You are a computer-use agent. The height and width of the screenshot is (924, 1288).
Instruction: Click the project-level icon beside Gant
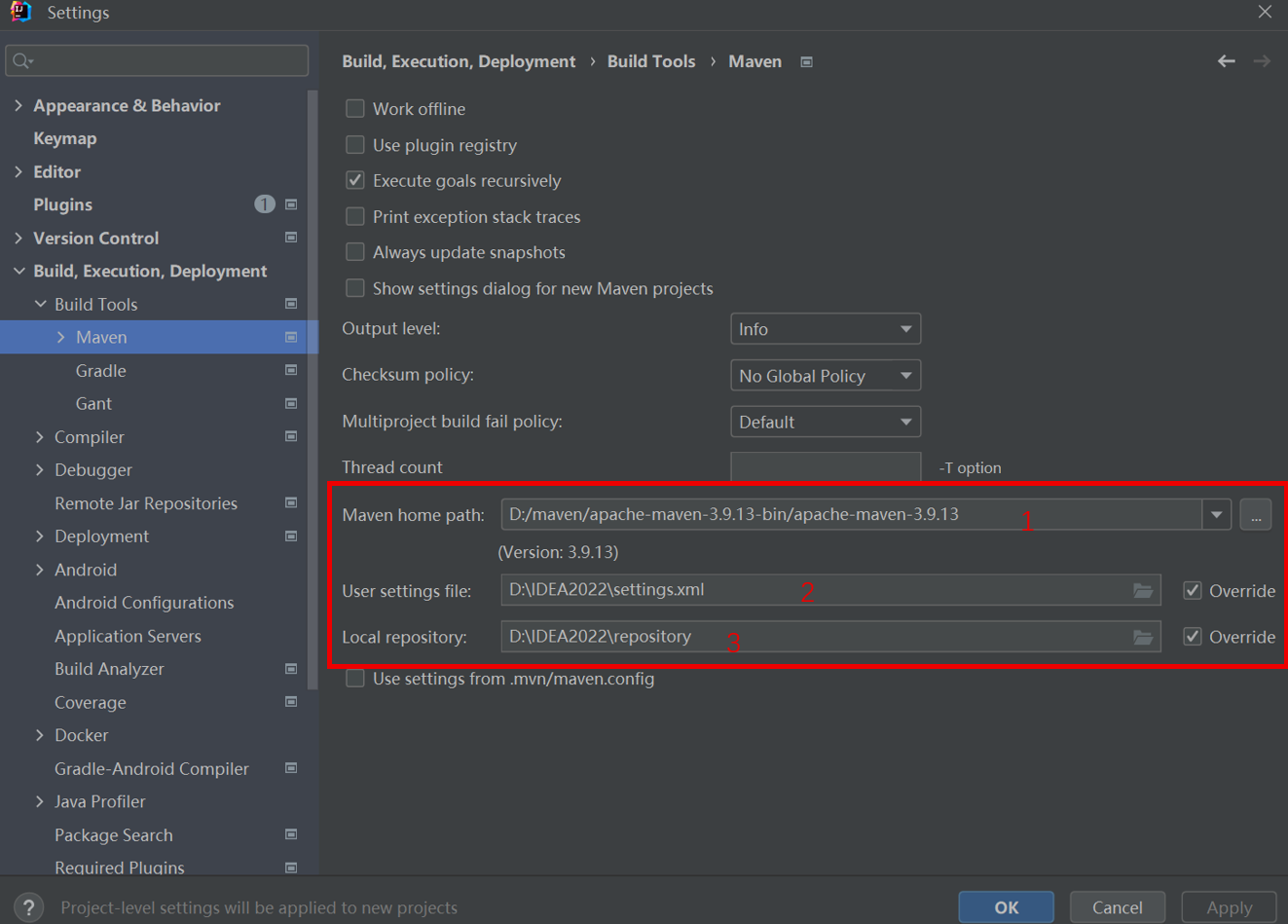(291, 403)
